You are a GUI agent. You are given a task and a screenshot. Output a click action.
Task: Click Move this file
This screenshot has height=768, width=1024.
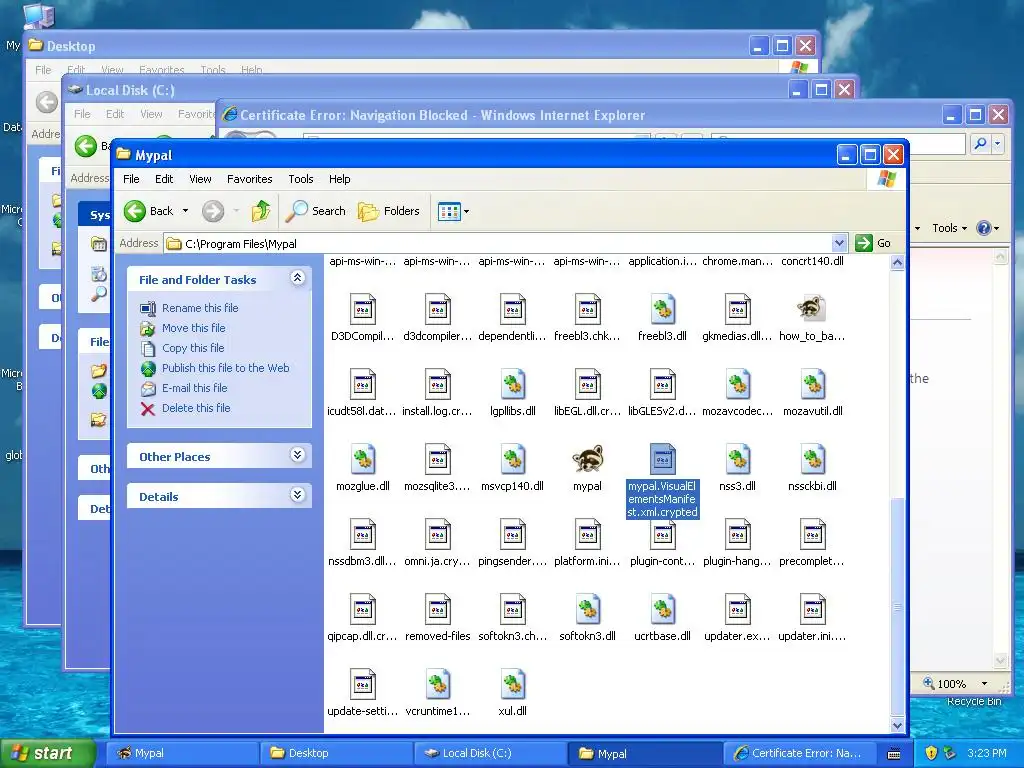(193, 328)
